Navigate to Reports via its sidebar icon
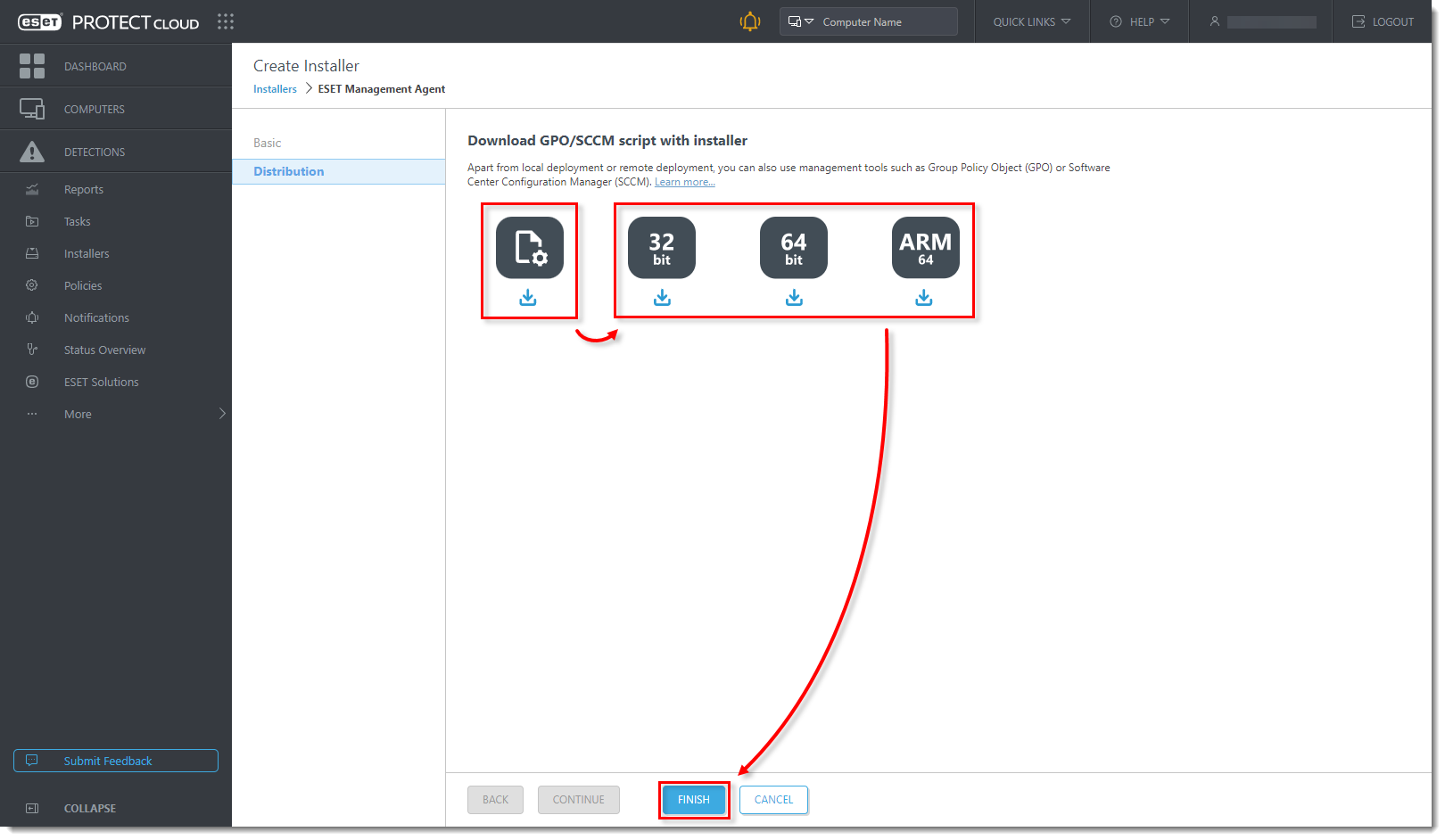 [84, 189]
